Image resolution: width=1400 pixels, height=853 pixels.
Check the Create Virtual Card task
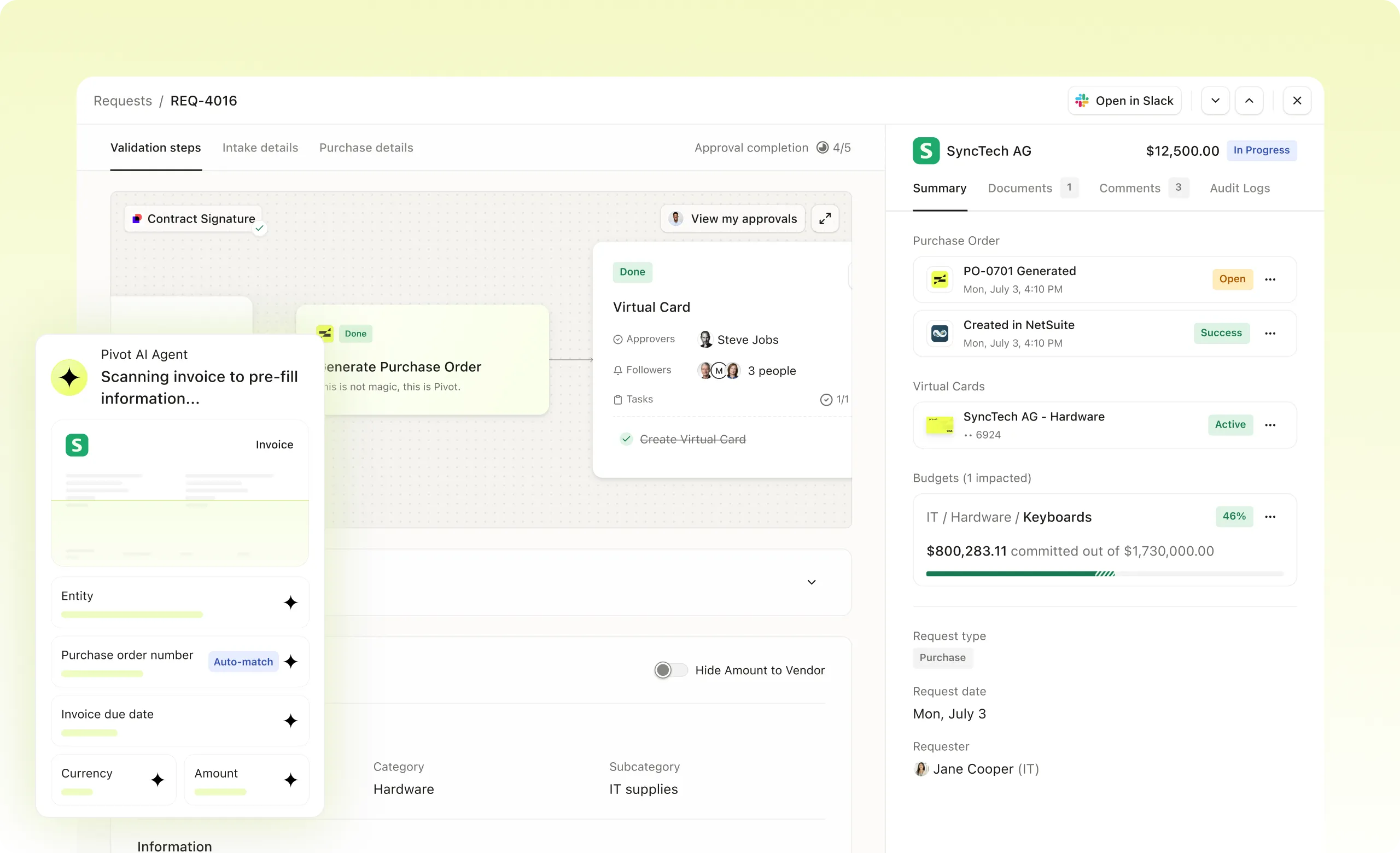point(626,439)
